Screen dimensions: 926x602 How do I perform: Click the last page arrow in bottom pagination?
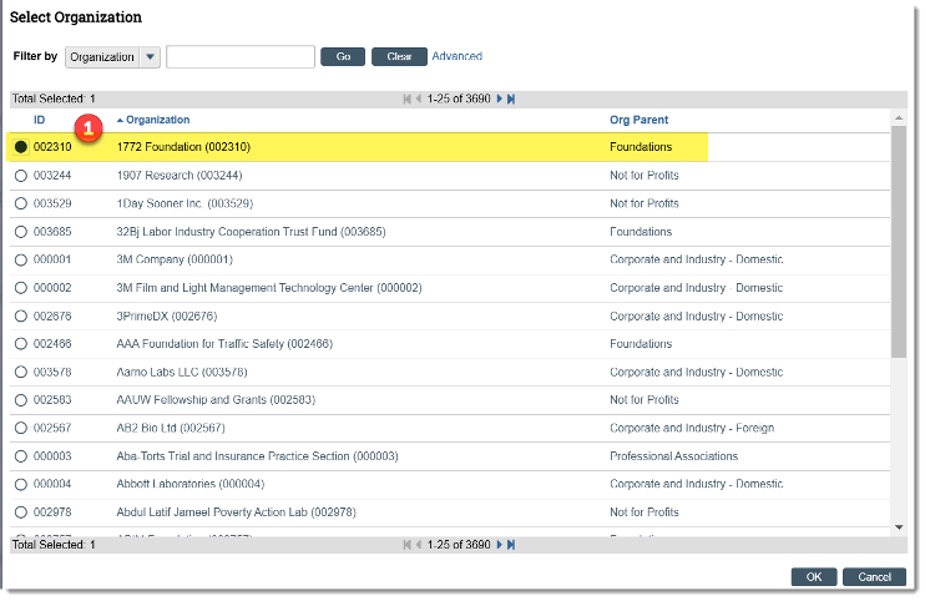(x=511, y=545)
